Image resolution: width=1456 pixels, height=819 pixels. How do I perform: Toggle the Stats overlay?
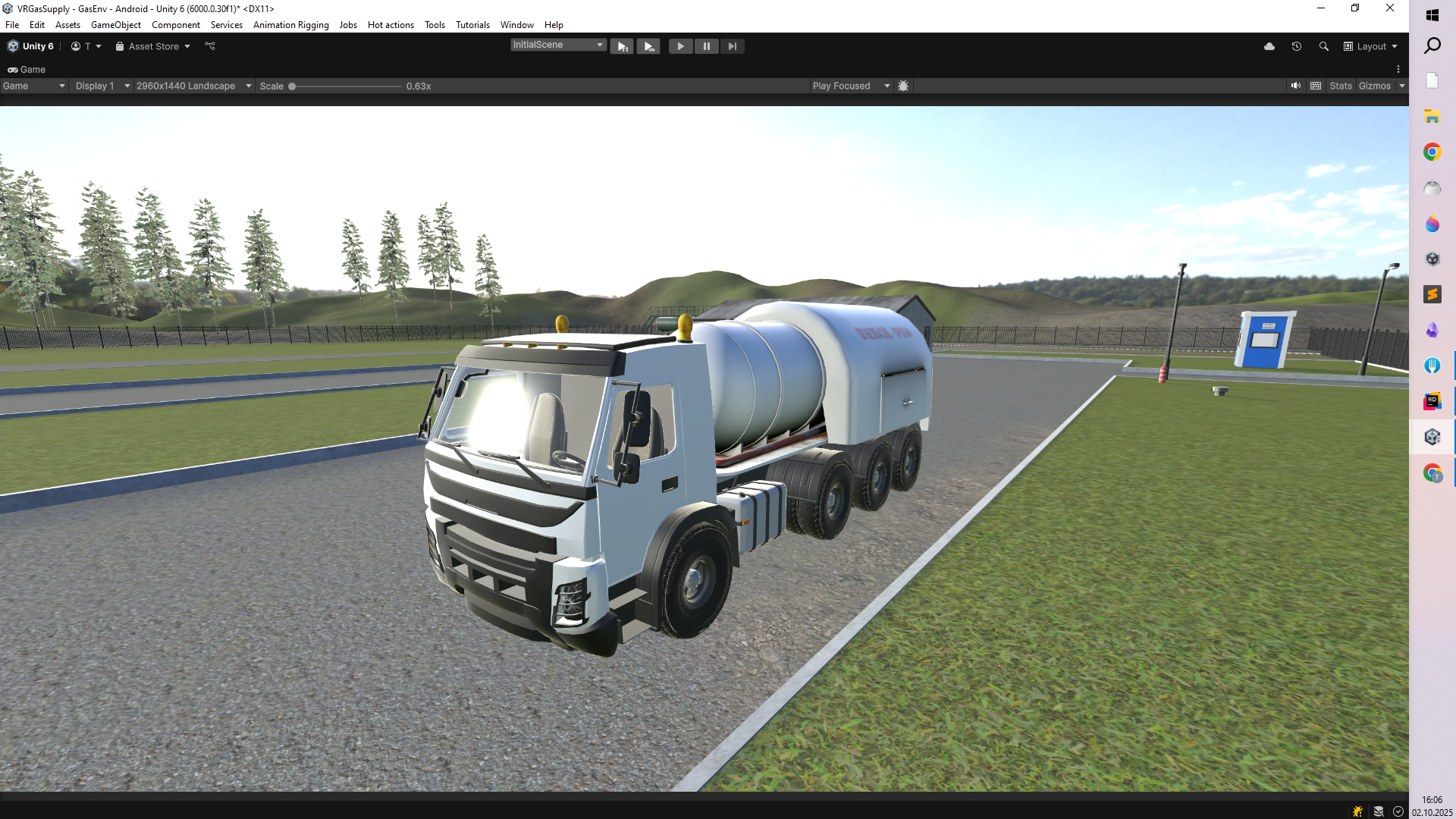tap(1340, 86)
